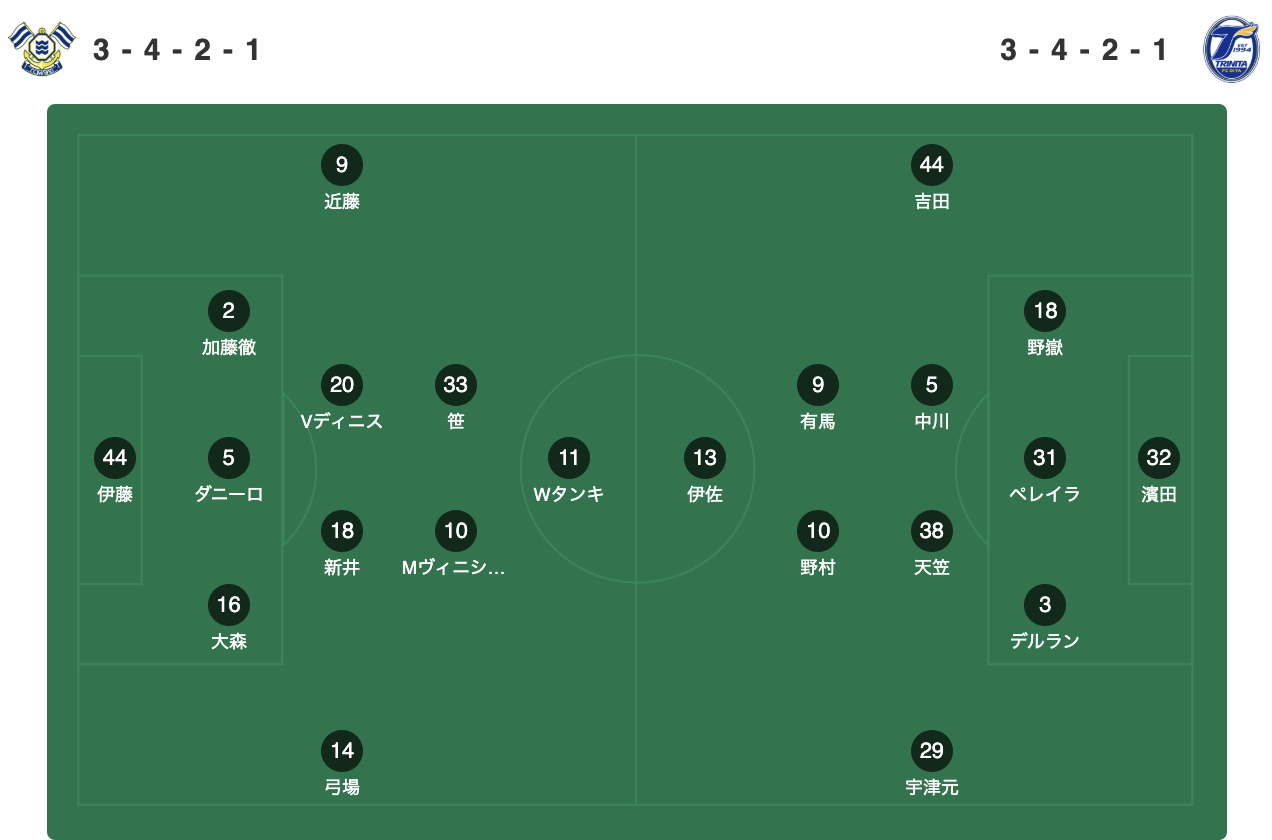Click player name 大森
This screenshot has height=840, width=1272.
229,641
